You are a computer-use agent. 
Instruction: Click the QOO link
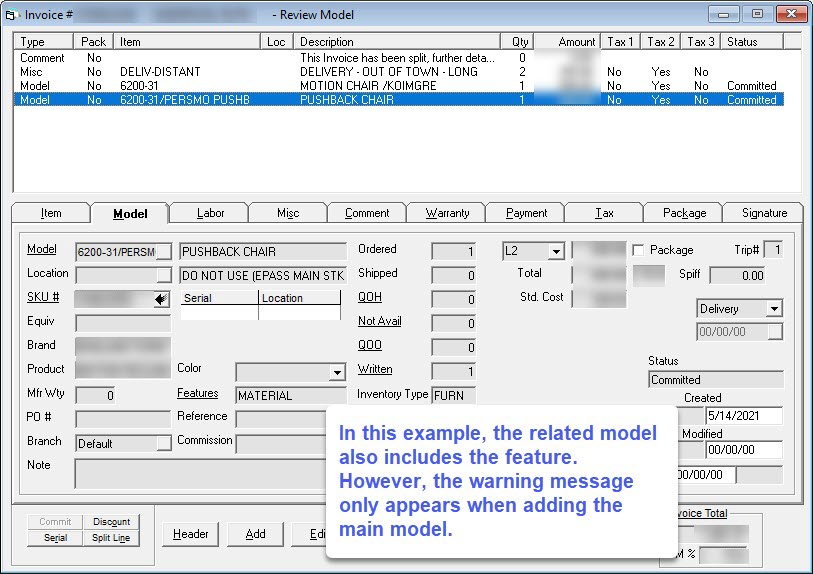tap(370, 345)
